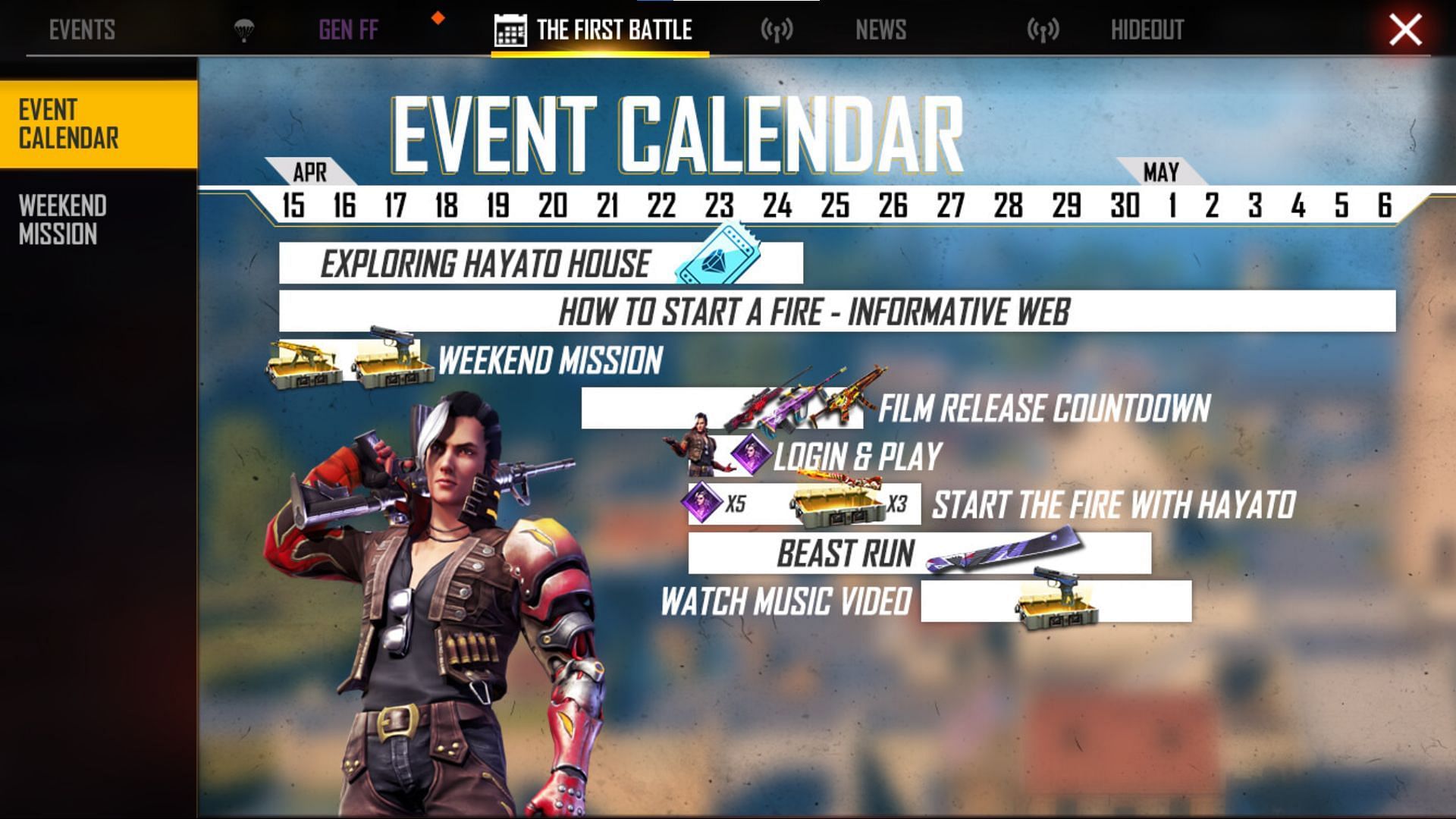The height and width of the screenshot is (819, 1456).
Task: Click the April 23 date marker on calendar
Action: pos(719,205)
